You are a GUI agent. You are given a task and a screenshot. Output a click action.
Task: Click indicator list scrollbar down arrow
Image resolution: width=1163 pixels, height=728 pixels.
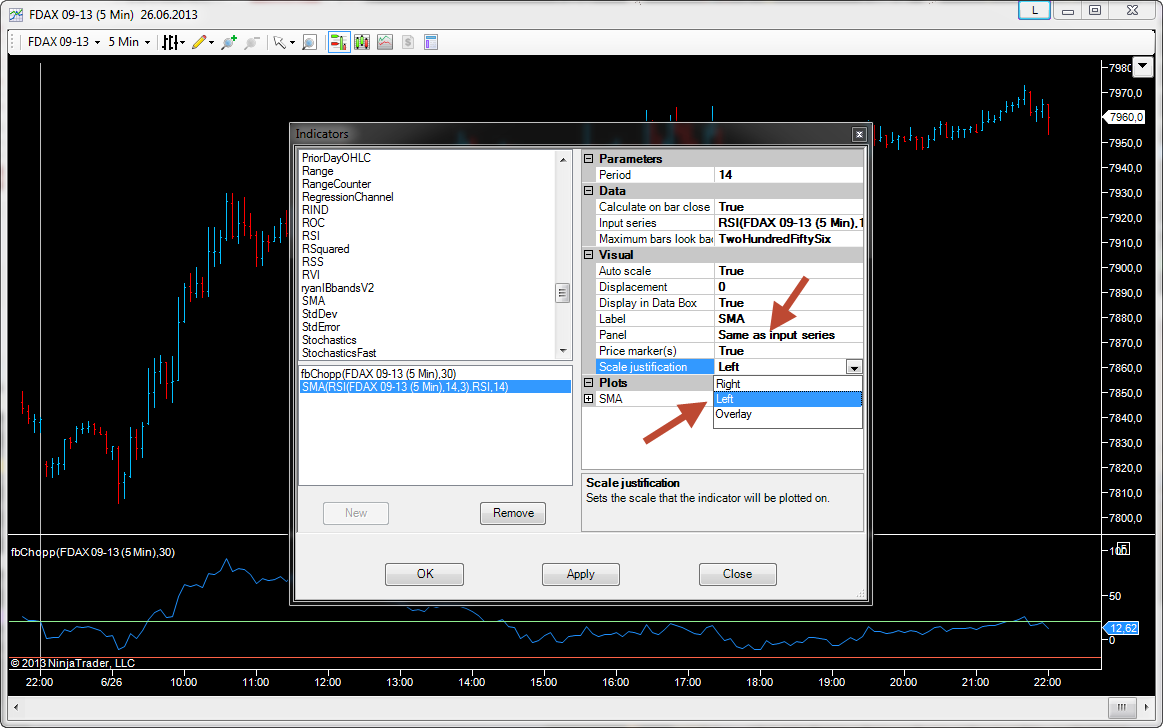[563, 351]
